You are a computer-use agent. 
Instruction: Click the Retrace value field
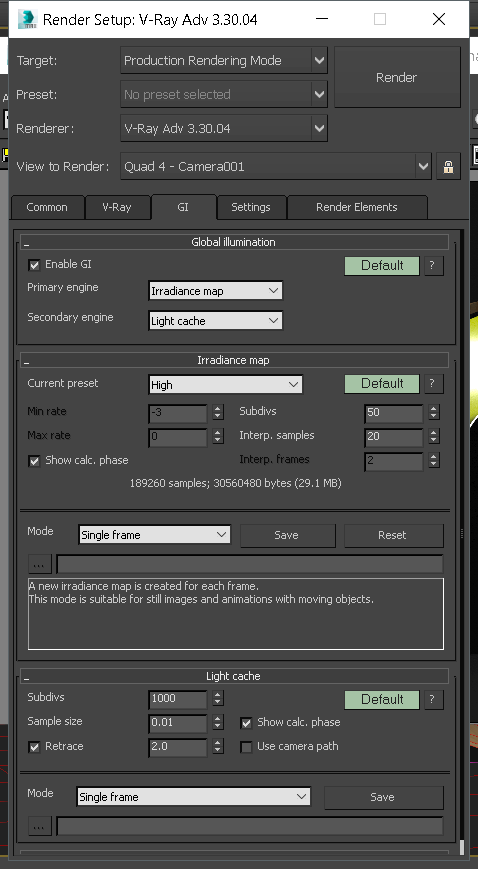tap(177, 747)
